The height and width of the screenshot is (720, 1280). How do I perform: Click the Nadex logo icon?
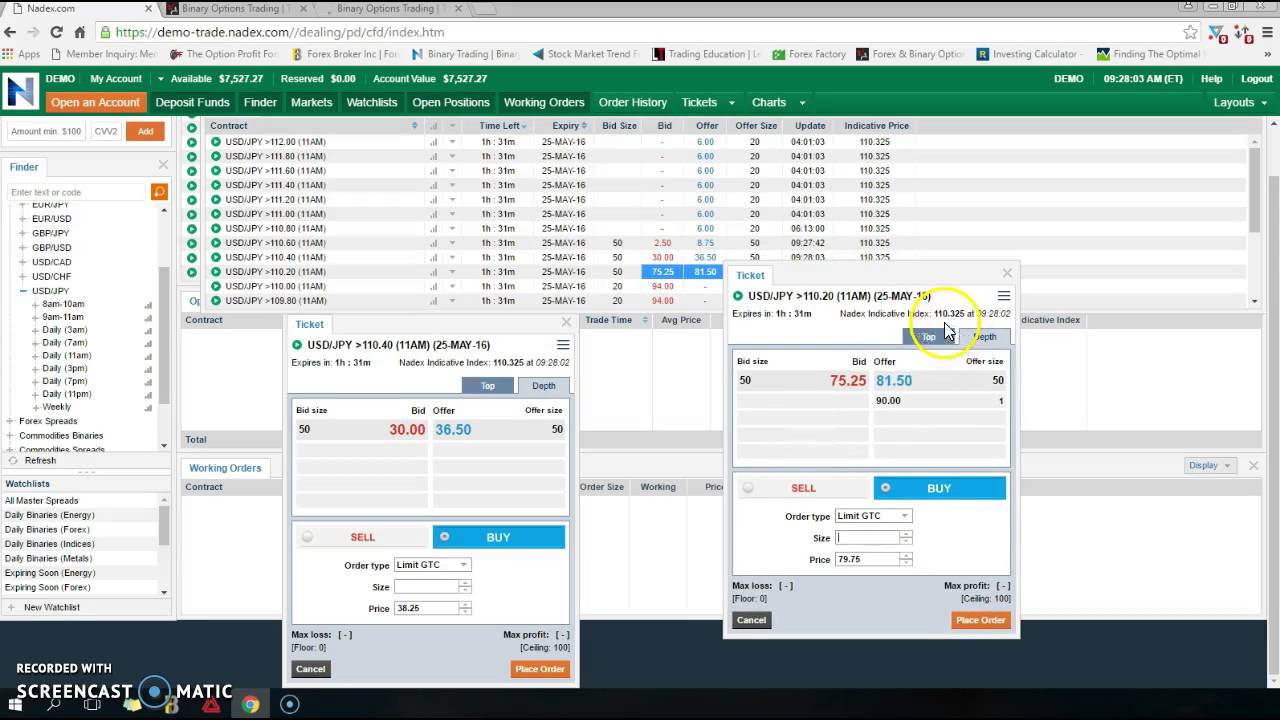20,92
